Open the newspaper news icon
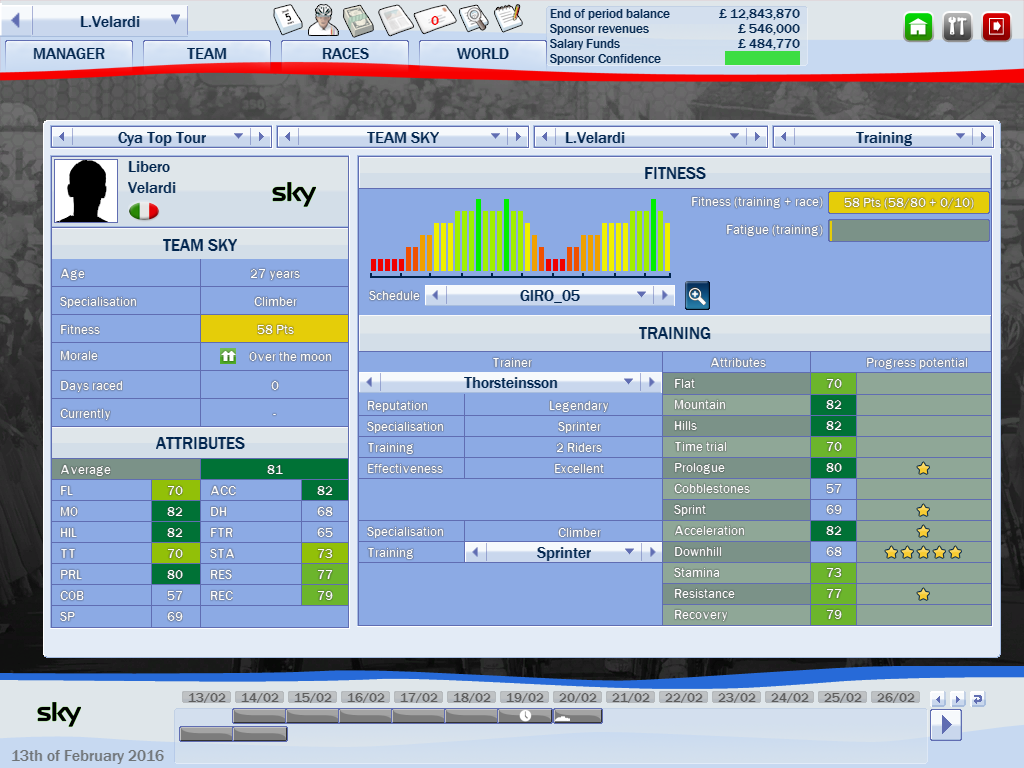1024x768 pixels. click(397, 19)
